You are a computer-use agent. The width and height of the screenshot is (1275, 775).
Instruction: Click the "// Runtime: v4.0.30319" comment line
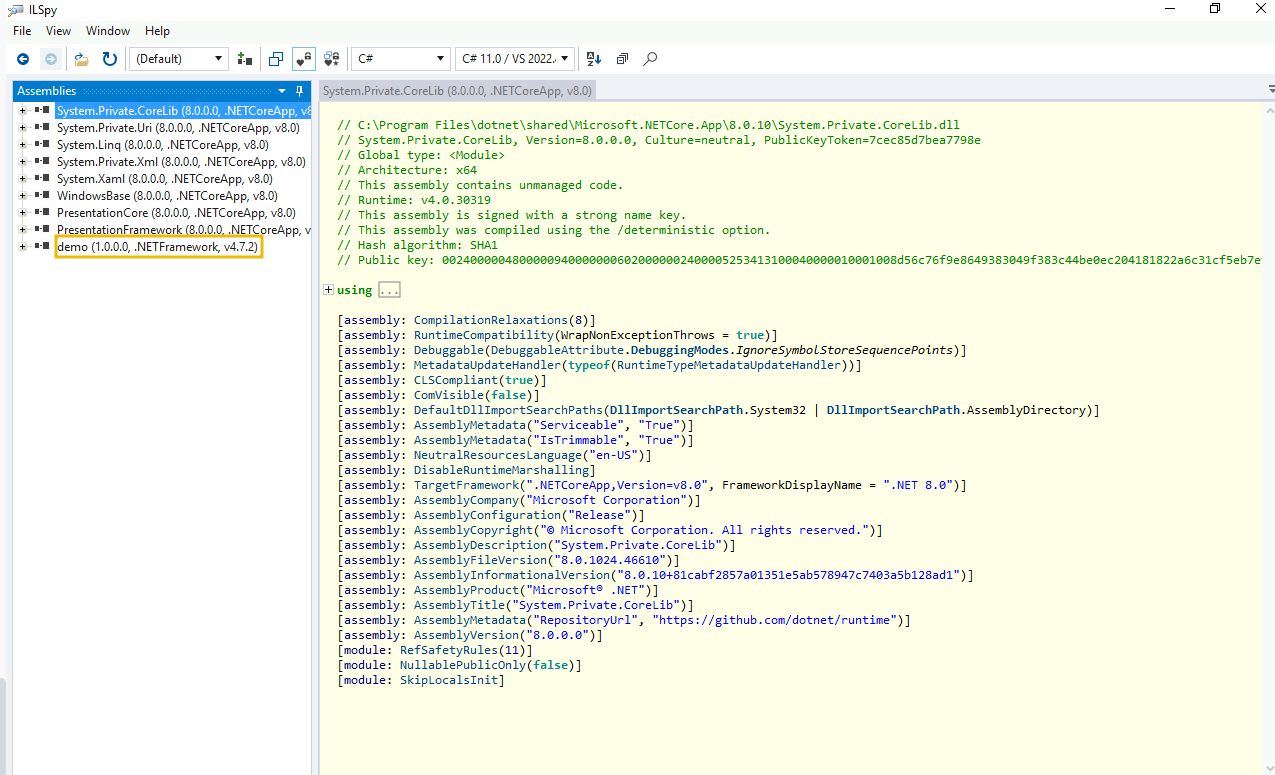[x=414, y=200]
